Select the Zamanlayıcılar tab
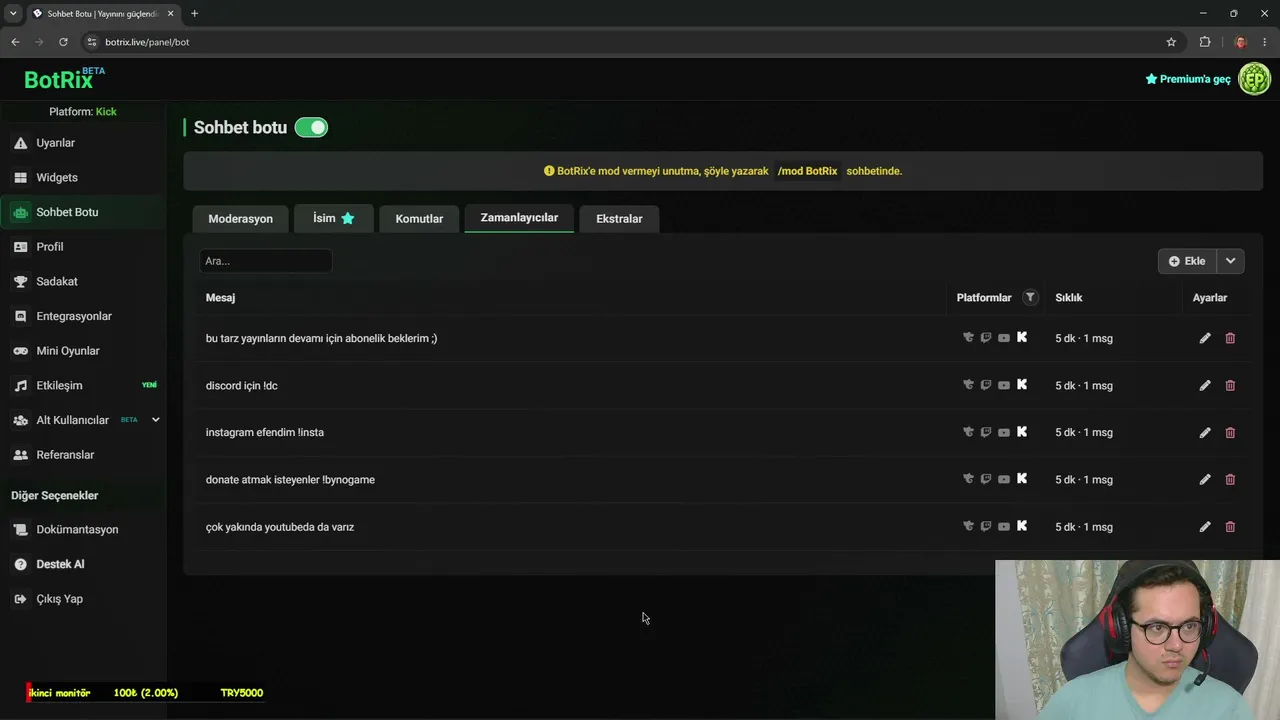The height and width of the screenshot is (720, 1280). (519, 218)
